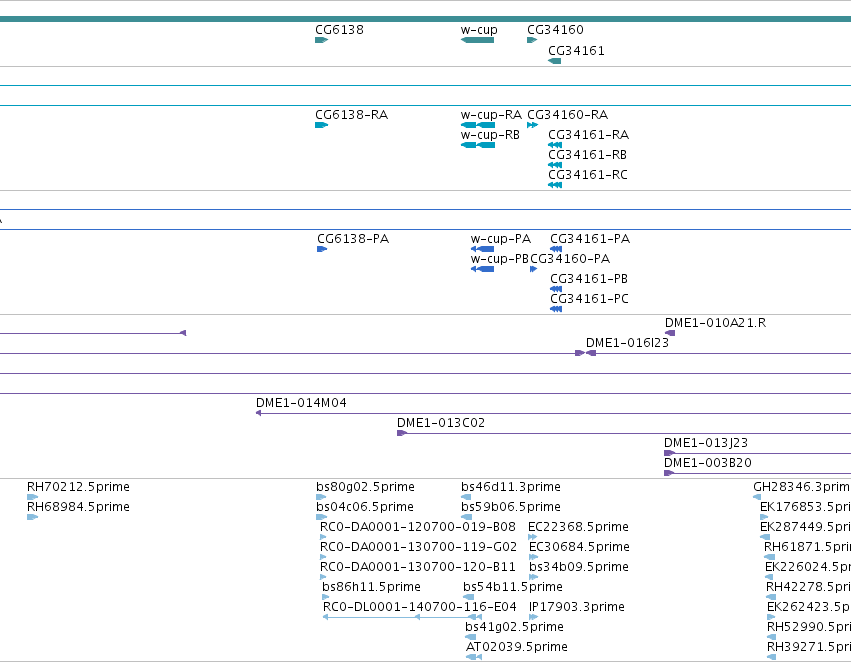The height and width of the screenshot is (662, 851).
Task: Select the EK287449.5prime EST label
Action: (805, 527)
